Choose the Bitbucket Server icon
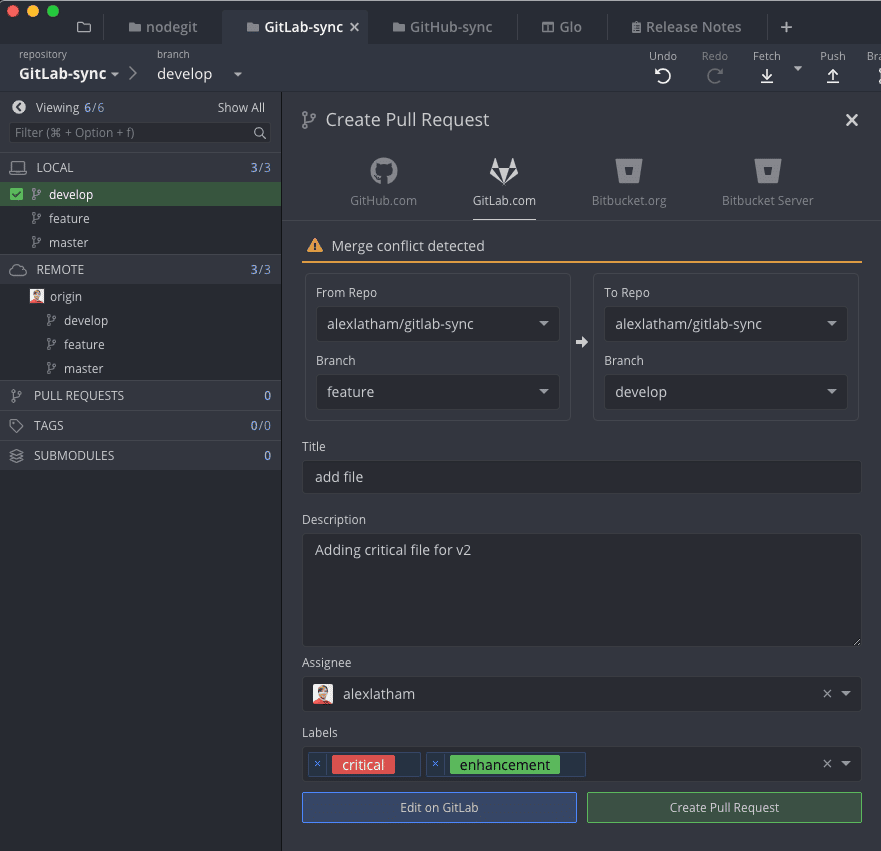This screenshot has height=851, width=881. 767,171
